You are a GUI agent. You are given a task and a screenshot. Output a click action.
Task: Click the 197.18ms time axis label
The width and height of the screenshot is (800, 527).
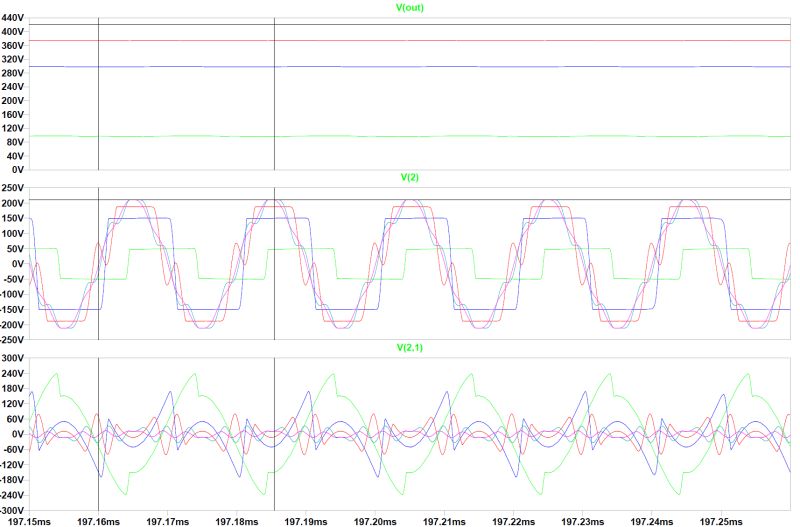pos(237,521)
